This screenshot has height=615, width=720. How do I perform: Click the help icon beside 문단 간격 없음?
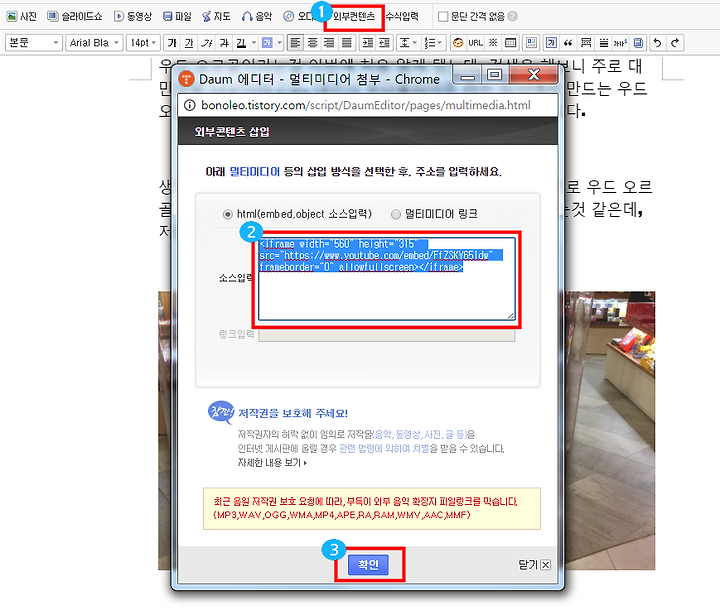tap(513, 17)
